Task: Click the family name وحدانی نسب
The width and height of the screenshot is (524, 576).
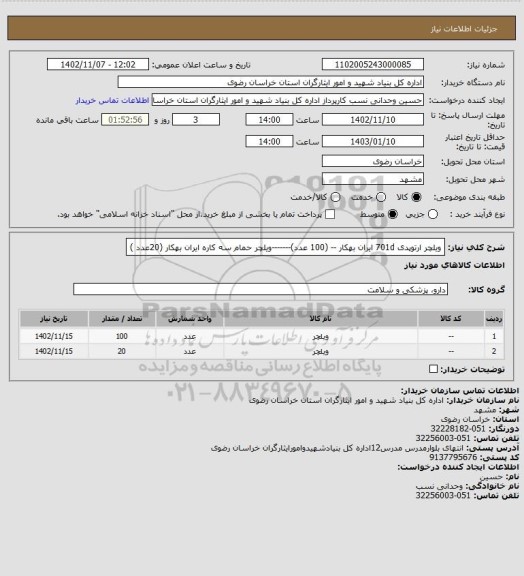Action: tap(439, 486)
